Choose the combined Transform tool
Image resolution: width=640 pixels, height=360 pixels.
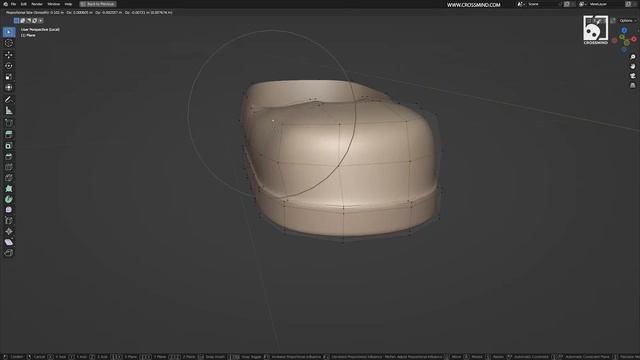(x=9, y=87)
